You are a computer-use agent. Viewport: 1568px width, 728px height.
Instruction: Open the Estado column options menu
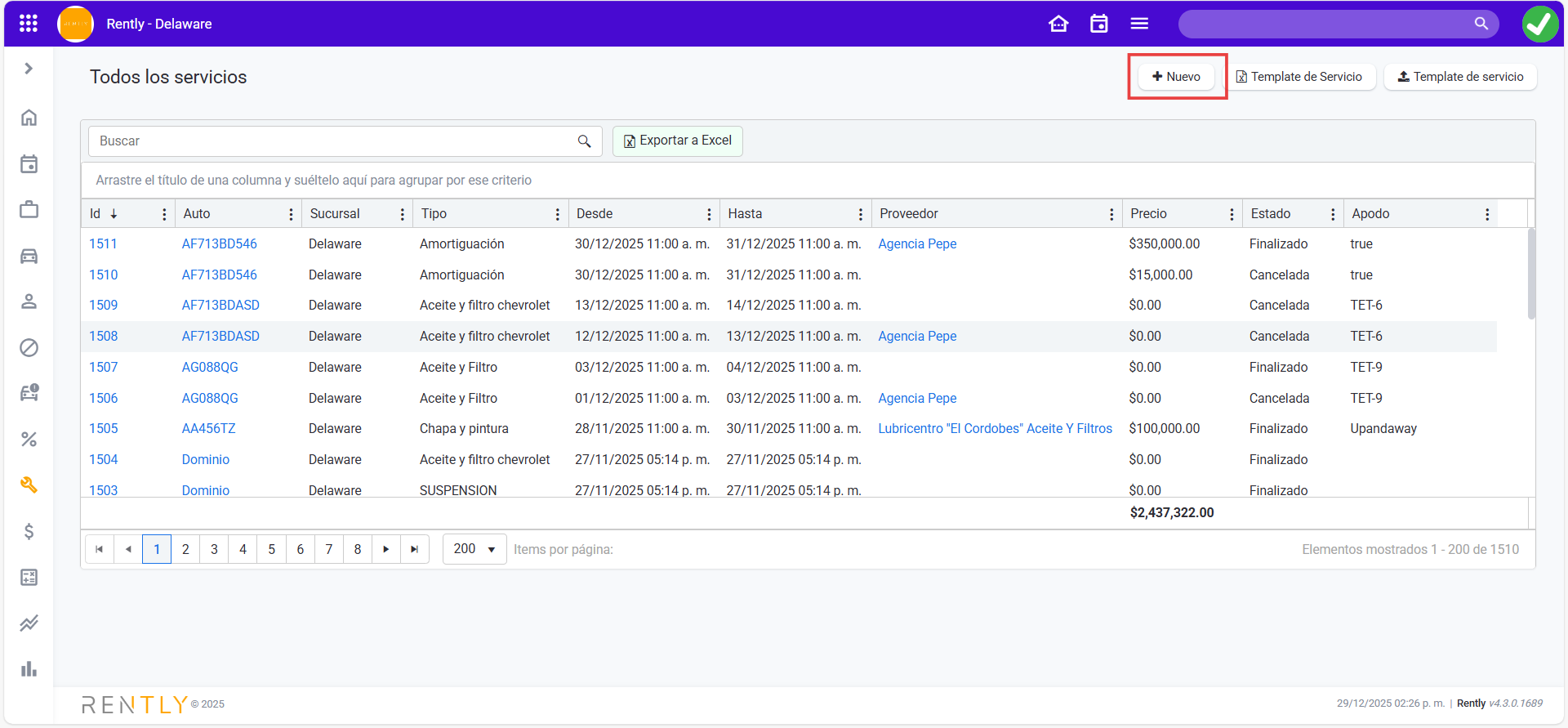pos(1333,214)
